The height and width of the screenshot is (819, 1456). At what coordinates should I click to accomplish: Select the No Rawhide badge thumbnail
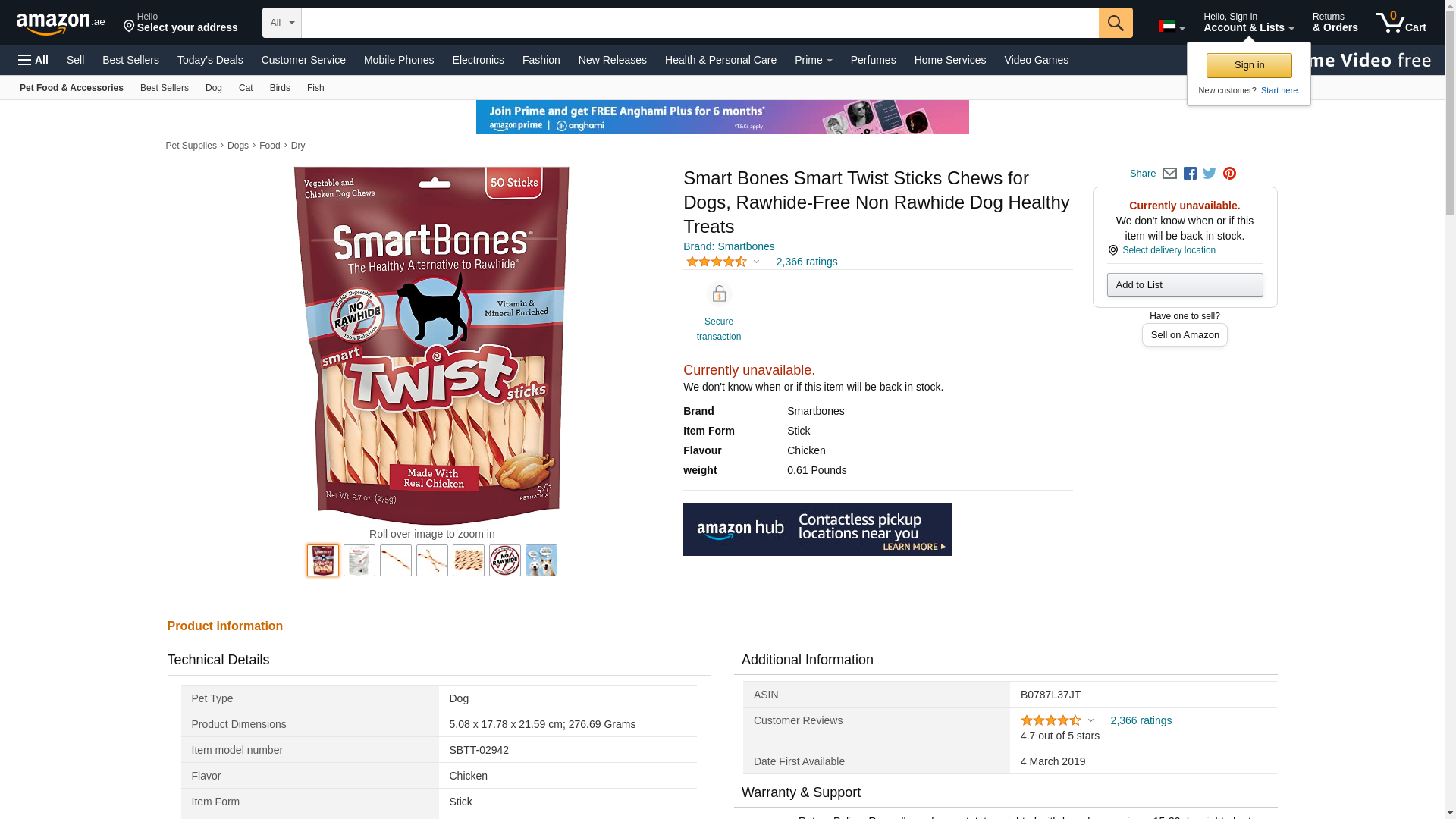[505, 560]
